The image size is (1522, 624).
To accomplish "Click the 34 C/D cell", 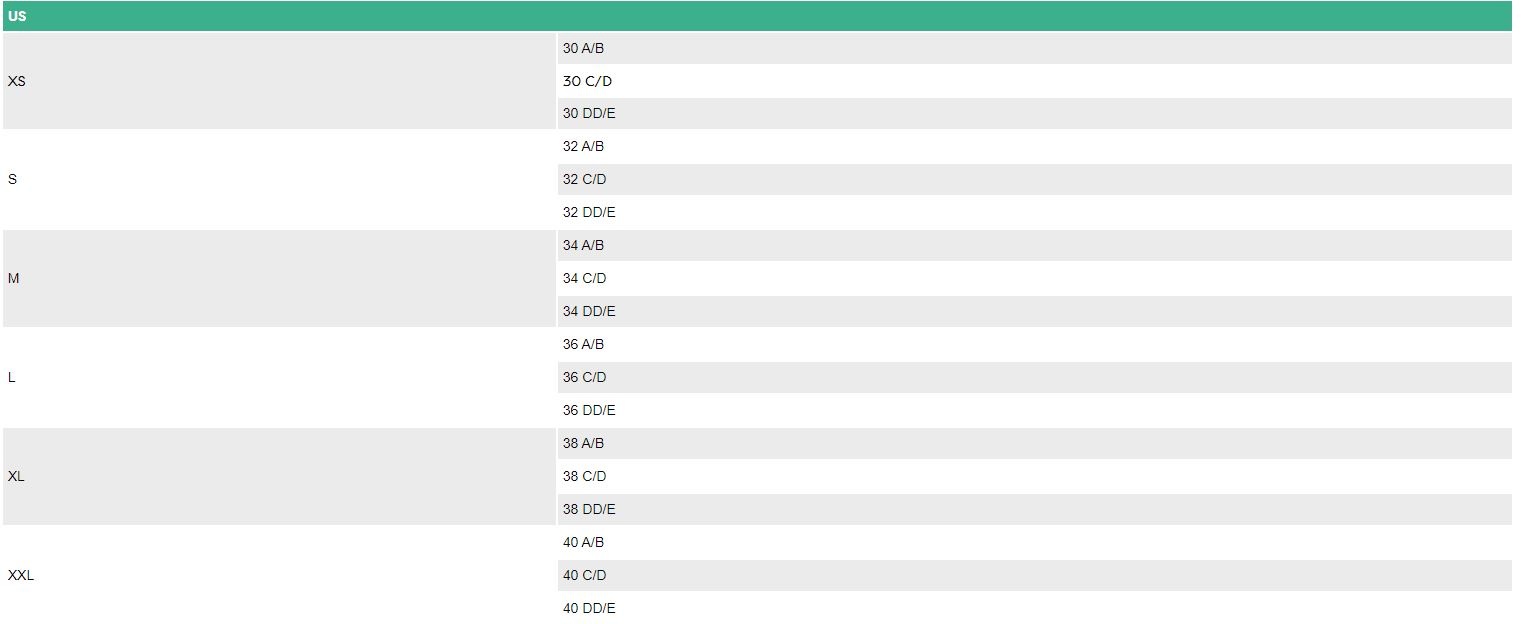I will [x=1035, y=279].
